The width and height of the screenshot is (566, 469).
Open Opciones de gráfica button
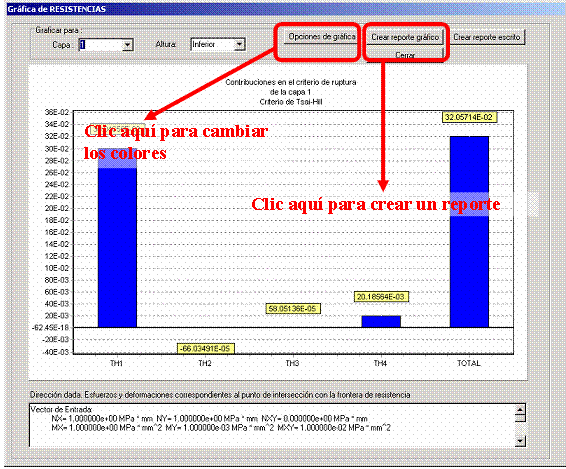pos(322,36)
